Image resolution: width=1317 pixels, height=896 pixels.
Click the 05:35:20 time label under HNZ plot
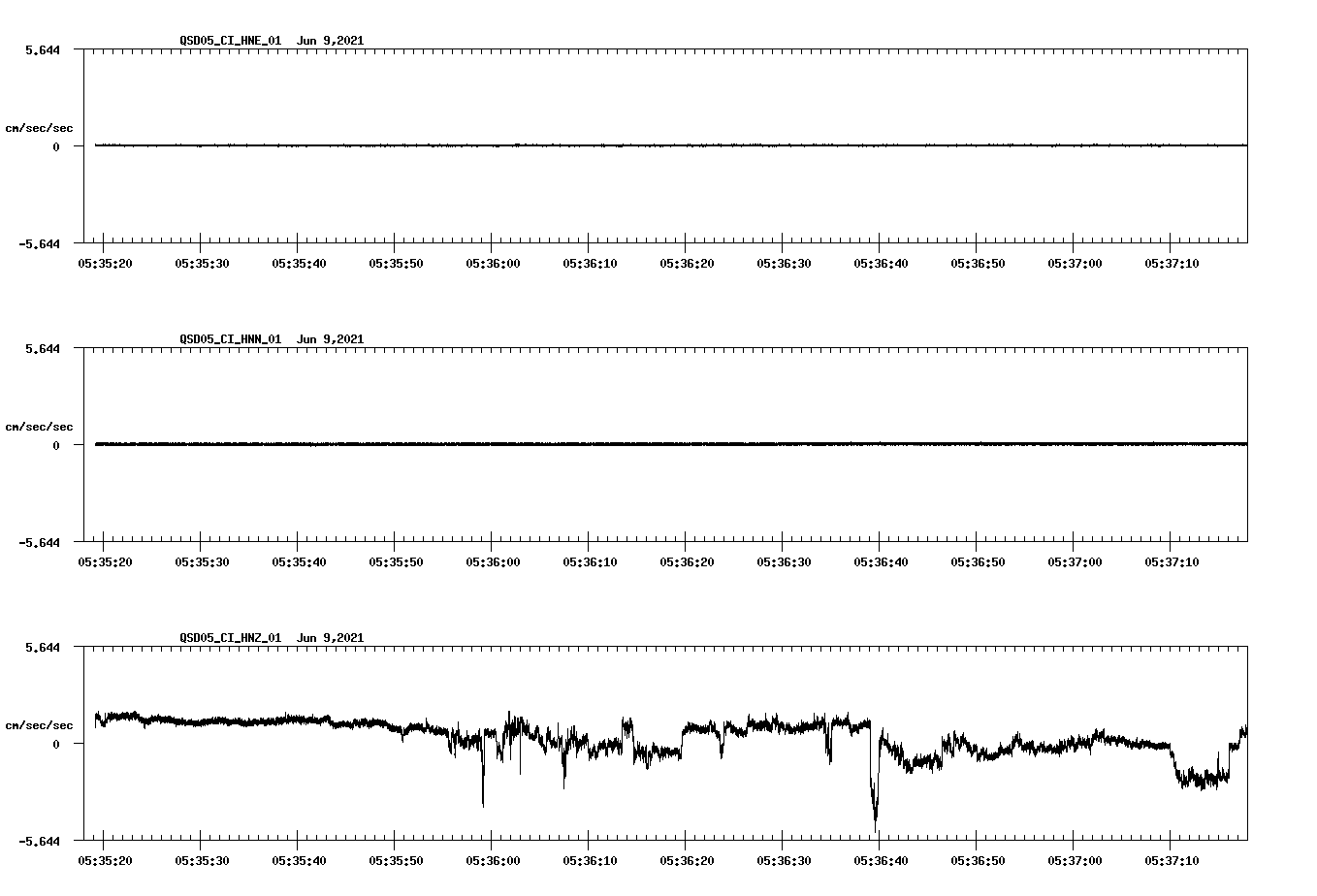coord(105,861)
